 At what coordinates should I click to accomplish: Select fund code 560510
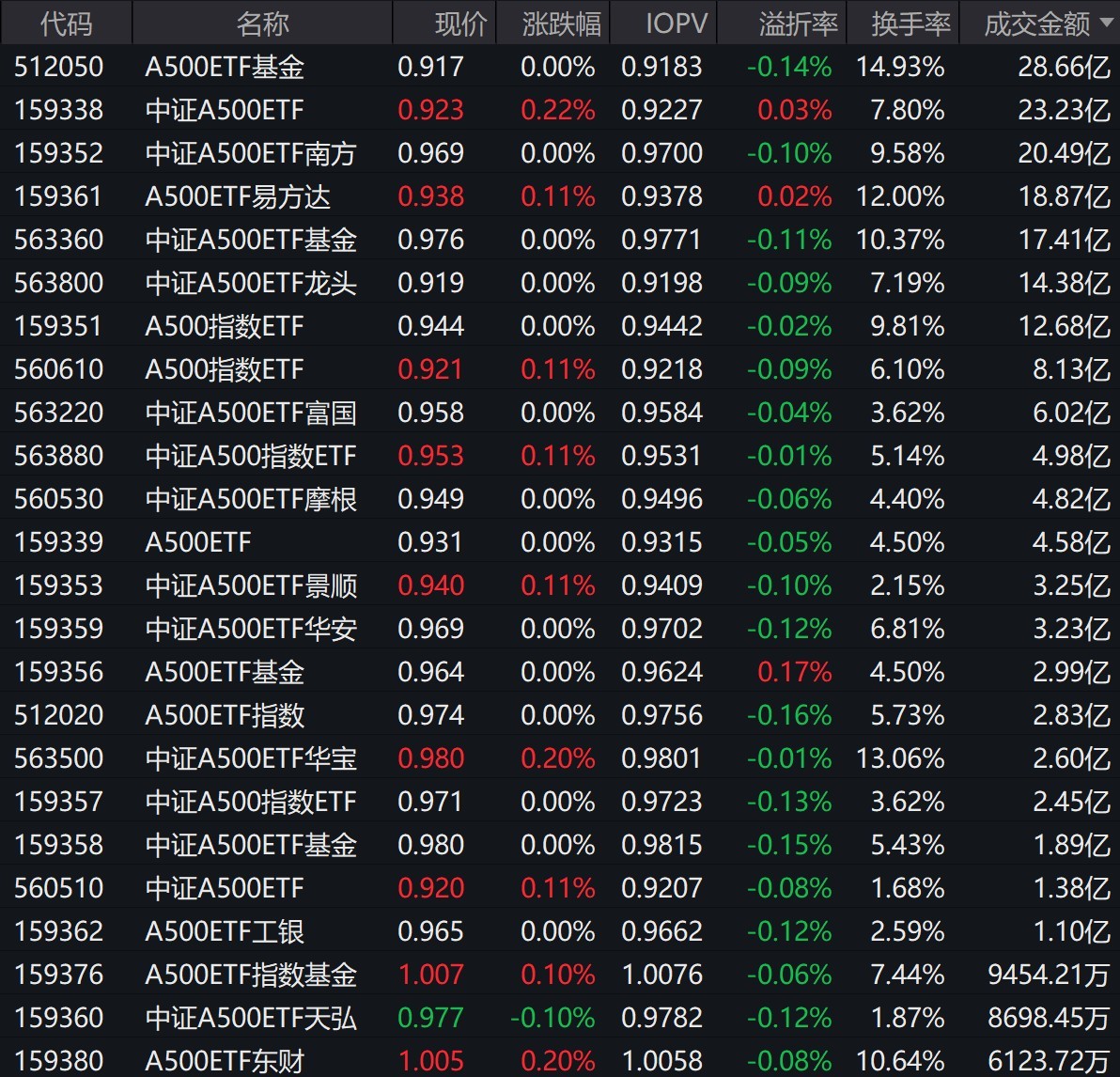point(58,888)
